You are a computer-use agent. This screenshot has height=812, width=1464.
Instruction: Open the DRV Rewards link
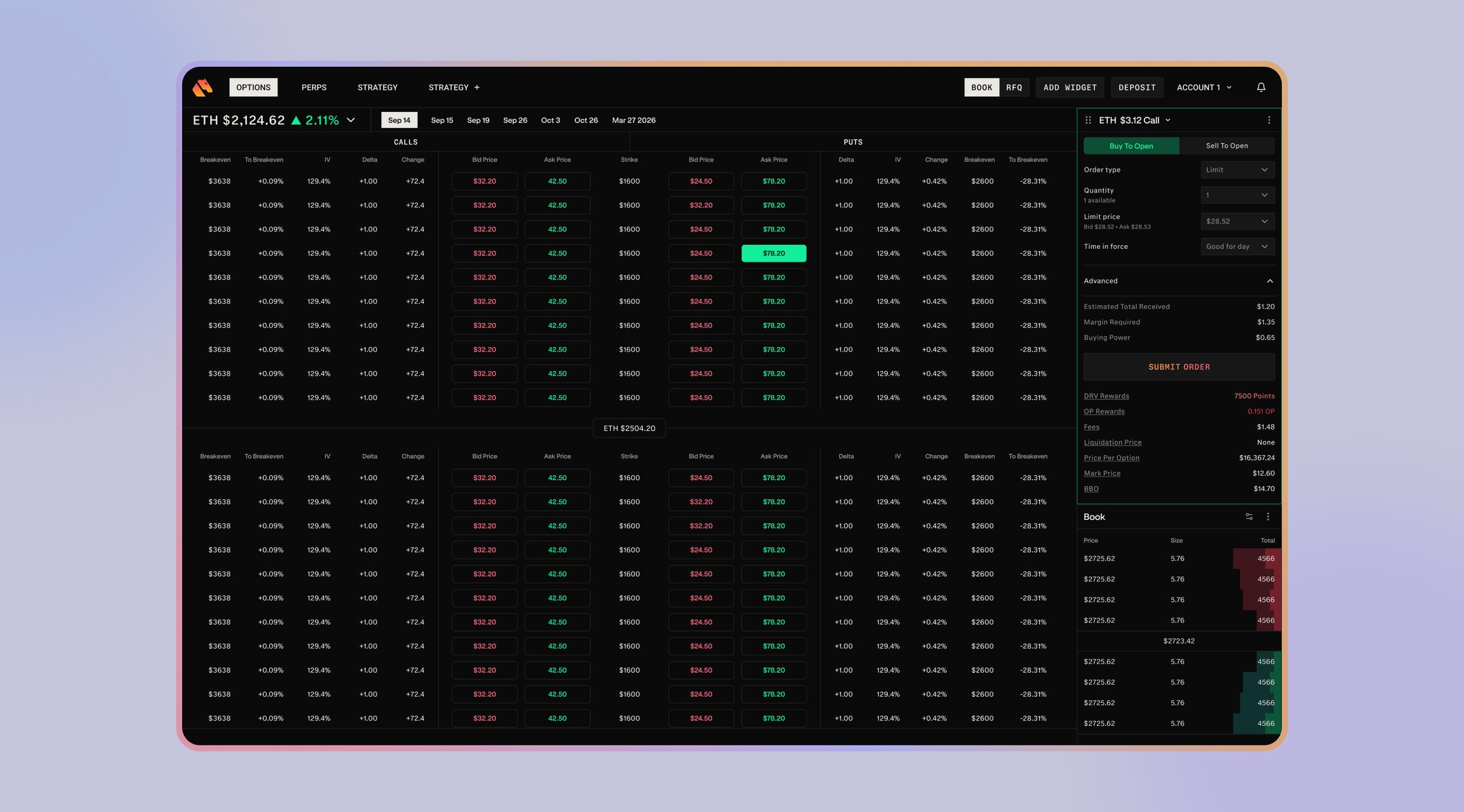[1106, 396]
